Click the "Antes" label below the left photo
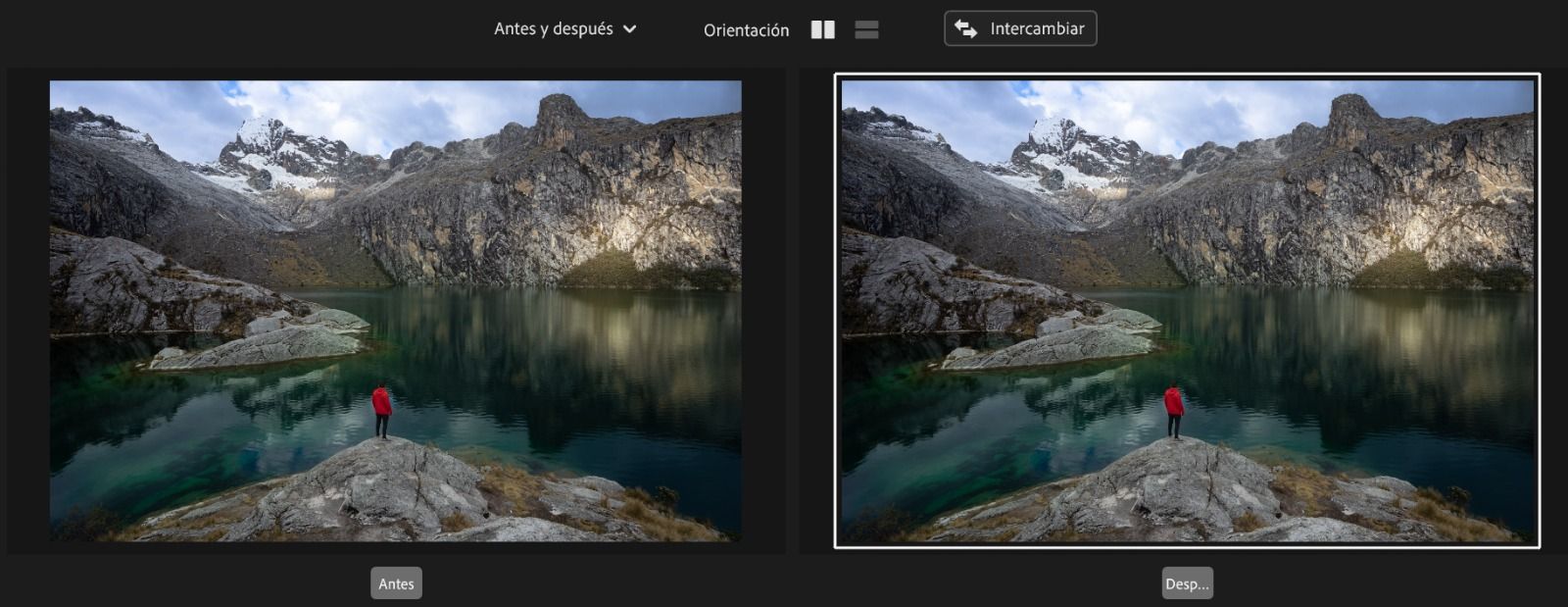 [x=396, y=583]
